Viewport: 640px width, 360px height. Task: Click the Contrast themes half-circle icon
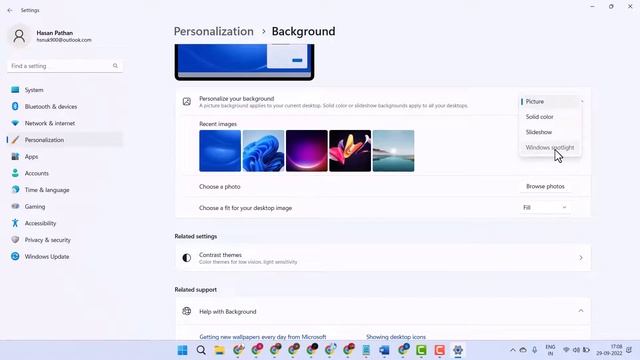click(x=187, y=258)
